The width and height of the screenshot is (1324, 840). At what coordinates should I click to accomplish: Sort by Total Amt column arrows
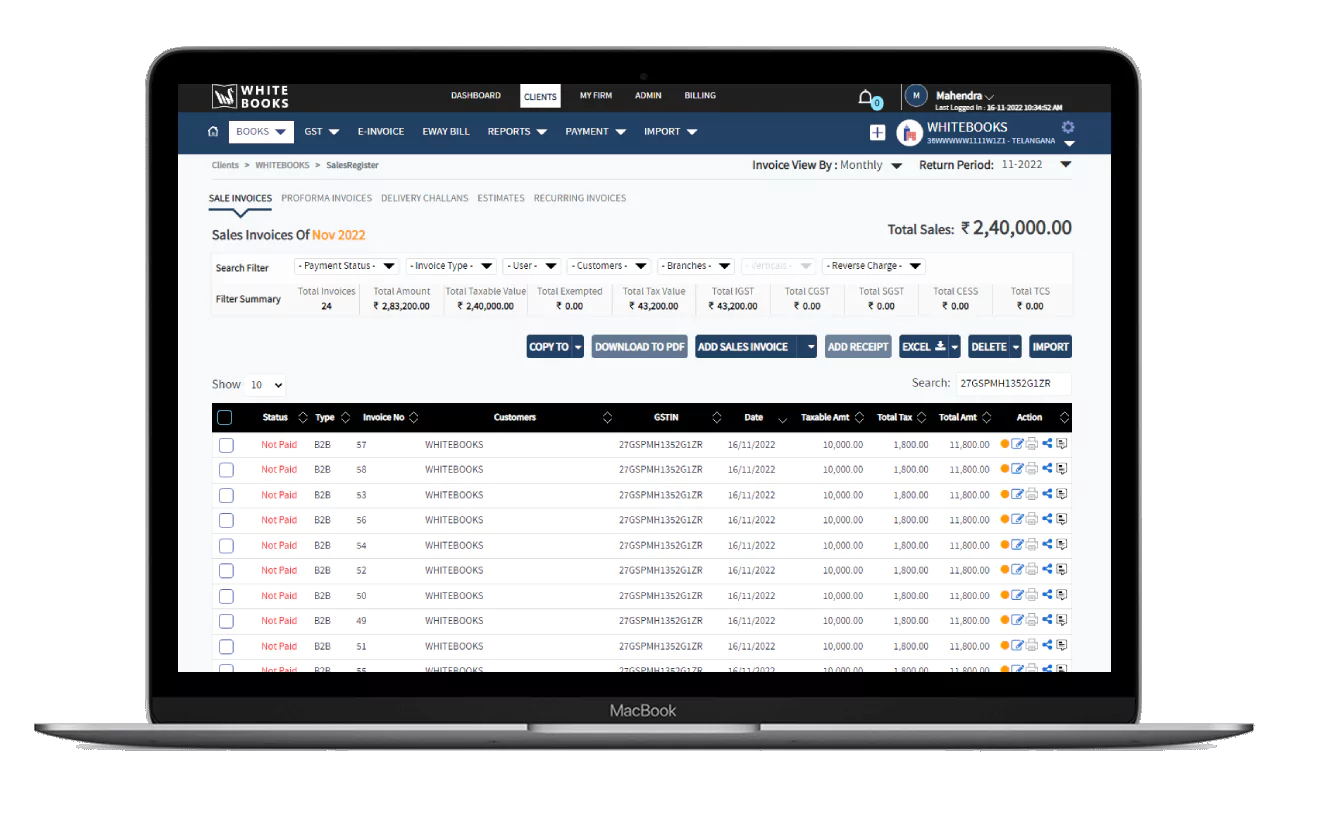(987, 418)
